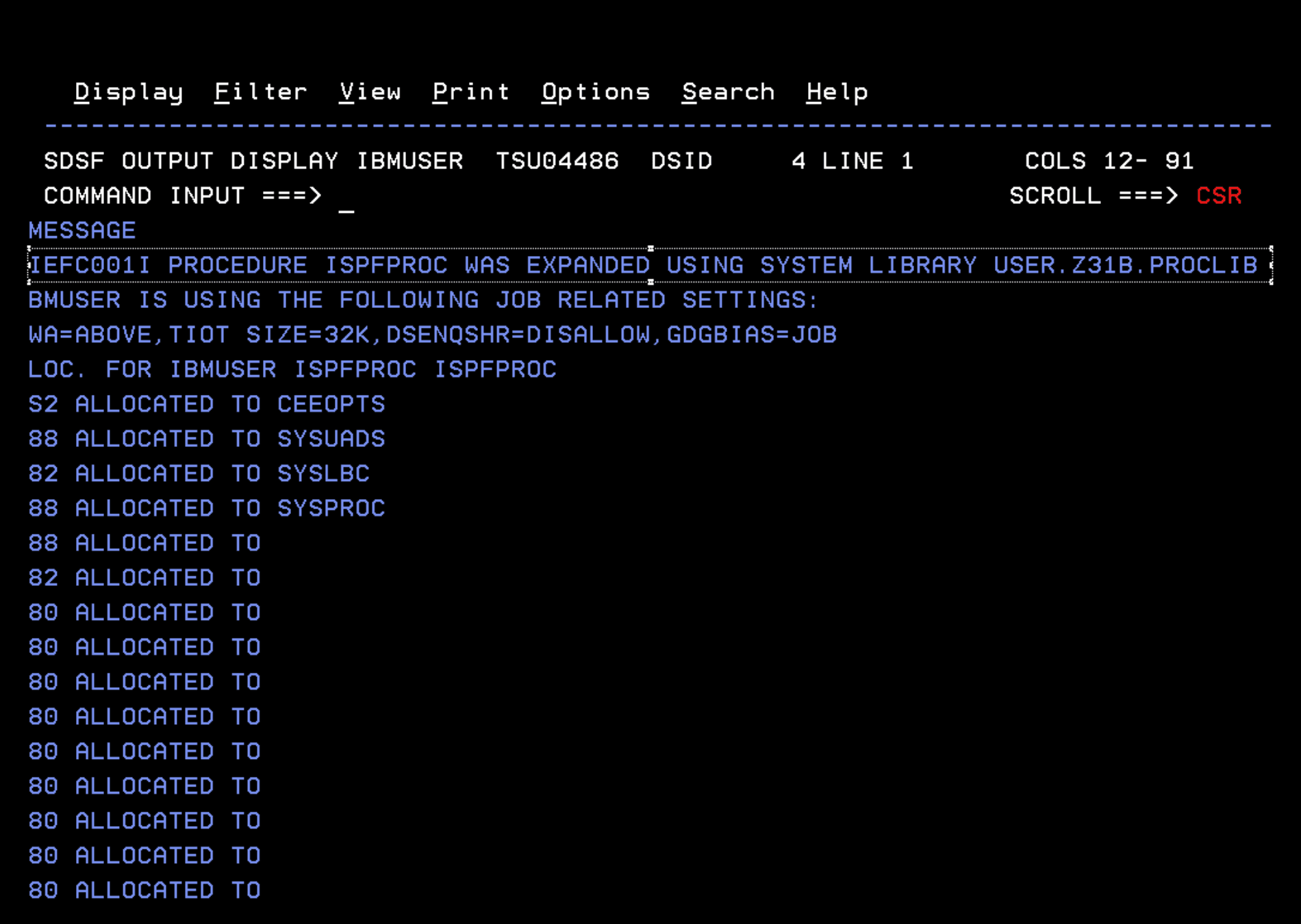Open the Filter menu
1301x924 pixels.
tap(260, 92)
